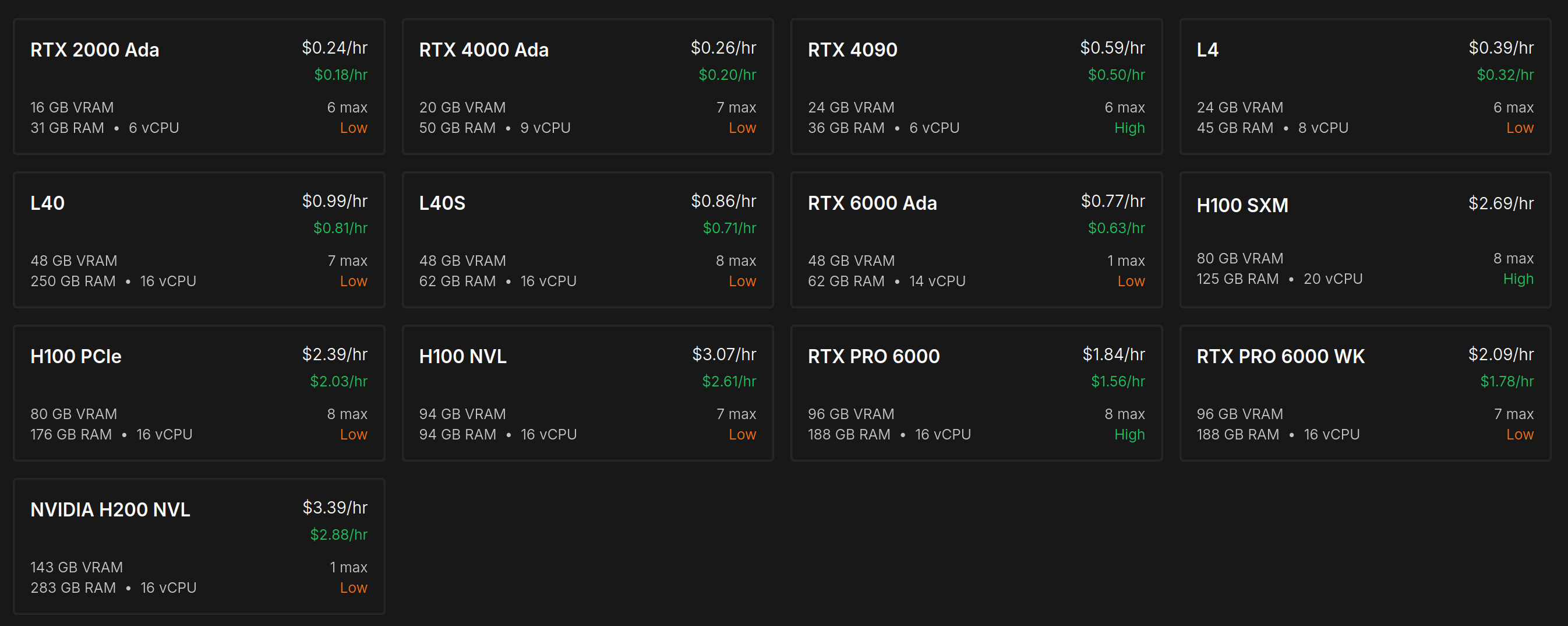Select the L4 GPU card
This screenshot has width=1568, height=626.
coord(1364,85)
